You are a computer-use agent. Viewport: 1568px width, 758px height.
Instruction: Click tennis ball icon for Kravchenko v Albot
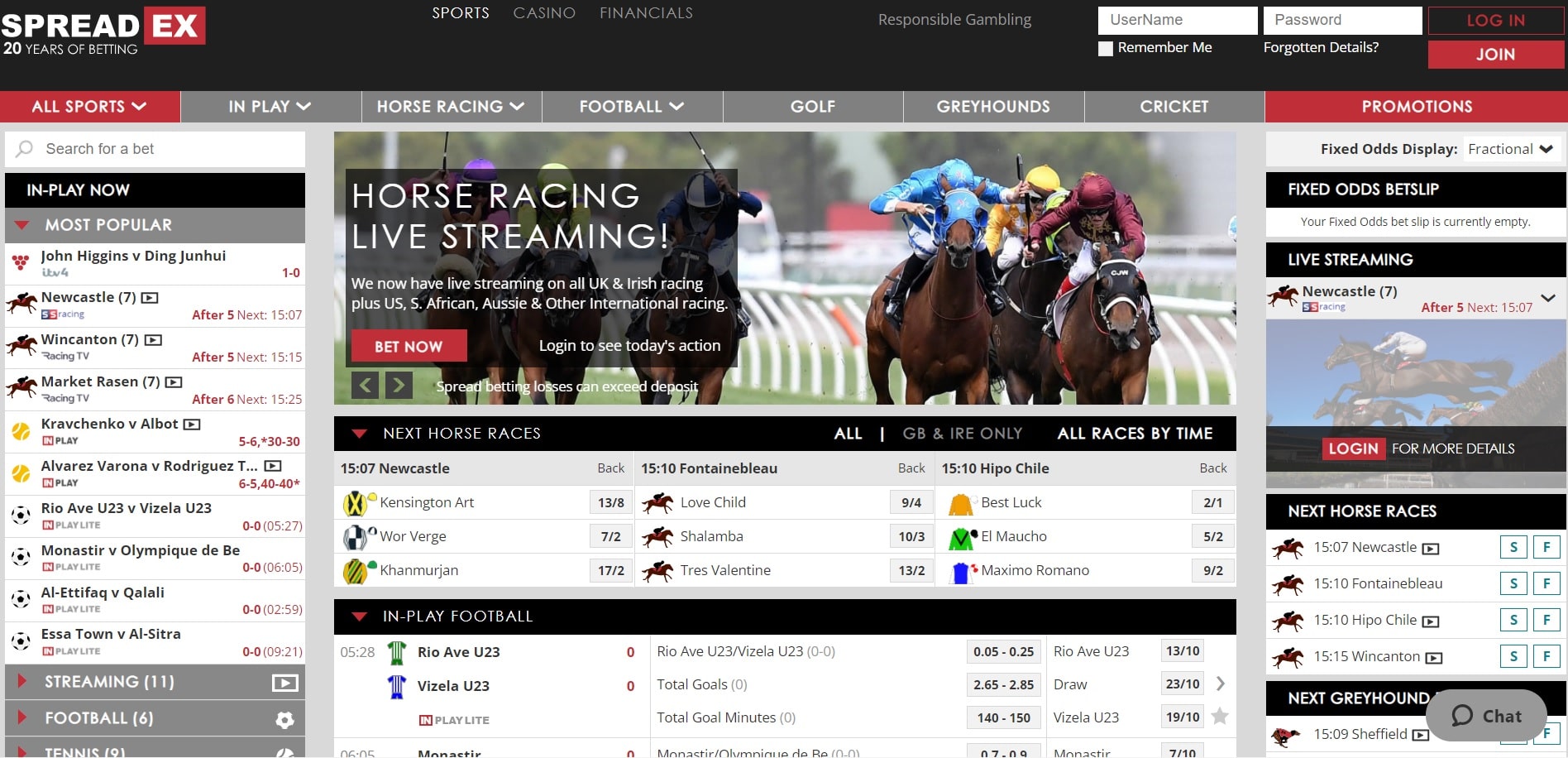tap(21, 431)
